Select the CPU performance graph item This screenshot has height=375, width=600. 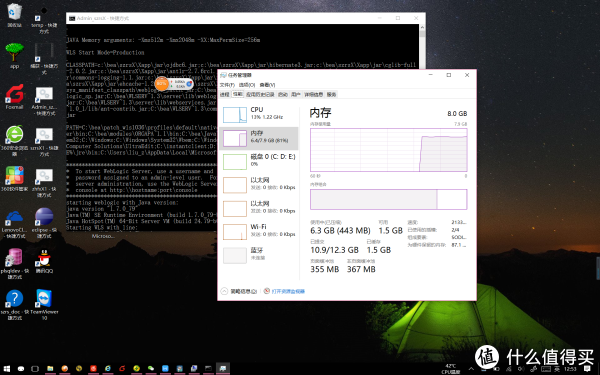[259, 114]
